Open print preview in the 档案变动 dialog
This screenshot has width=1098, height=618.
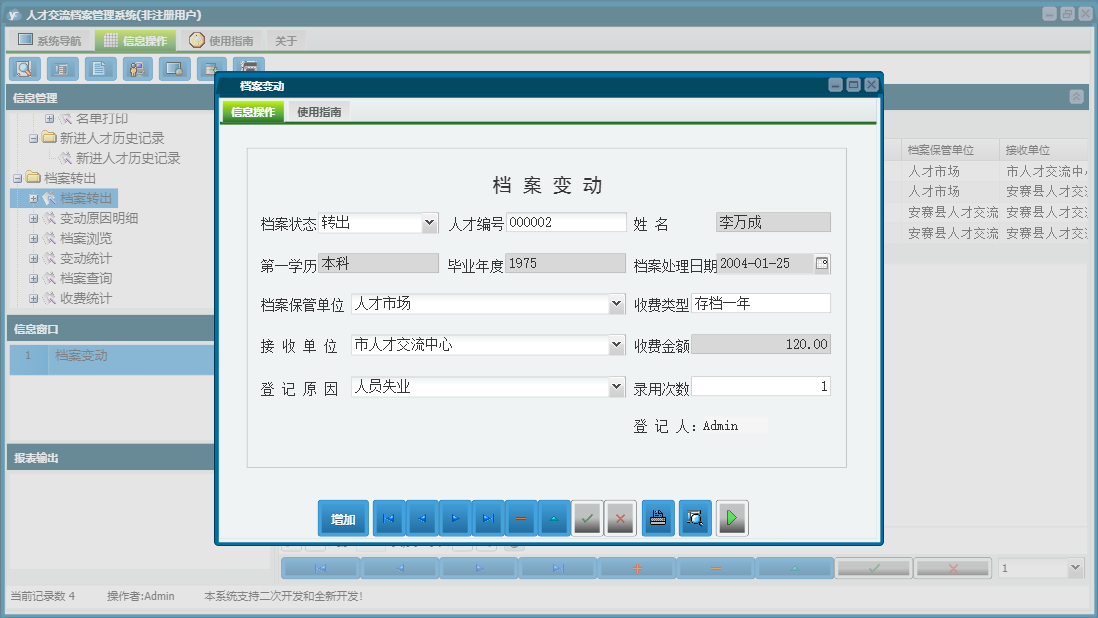(x=694, y=518)
